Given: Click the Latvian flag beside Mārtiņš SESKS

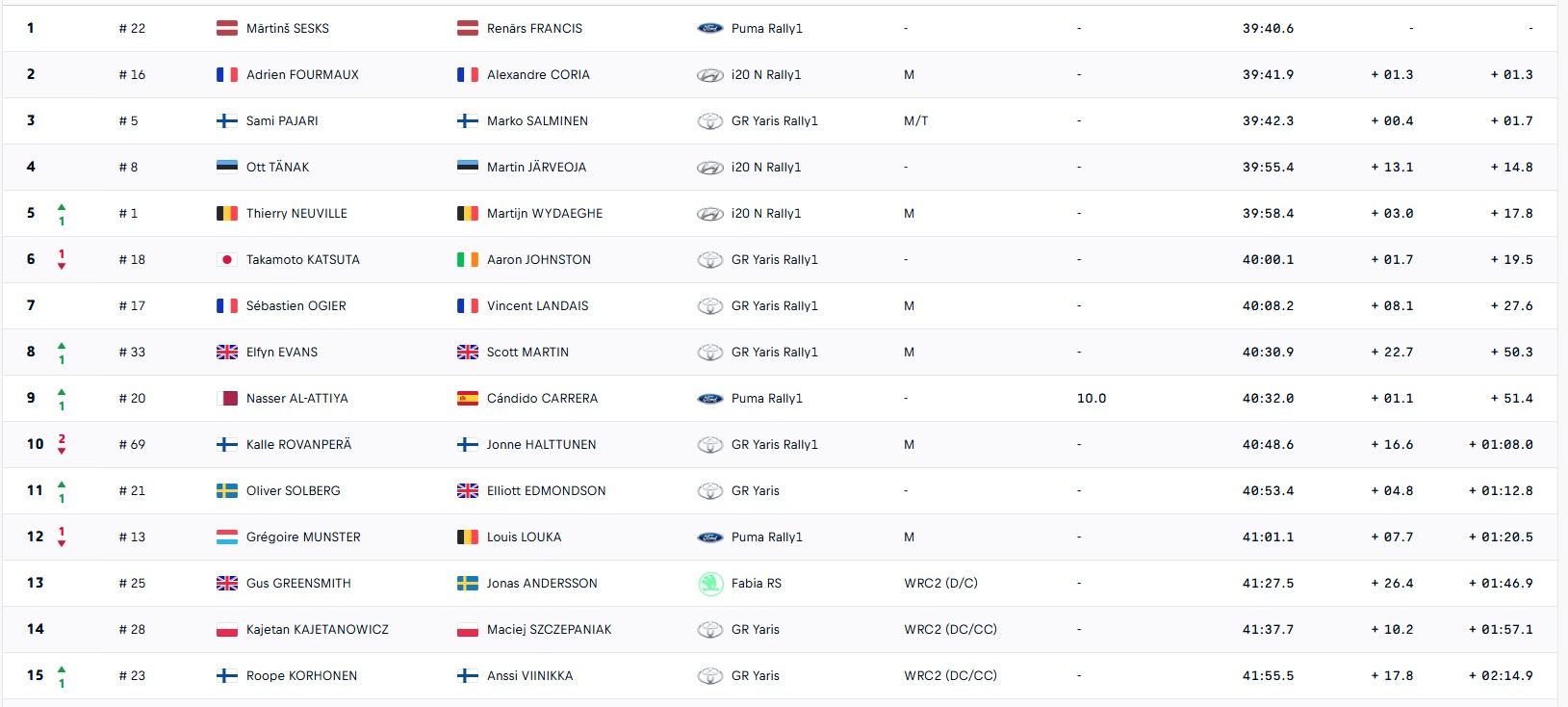Looking at the screenshot, I should coord(227,28).
